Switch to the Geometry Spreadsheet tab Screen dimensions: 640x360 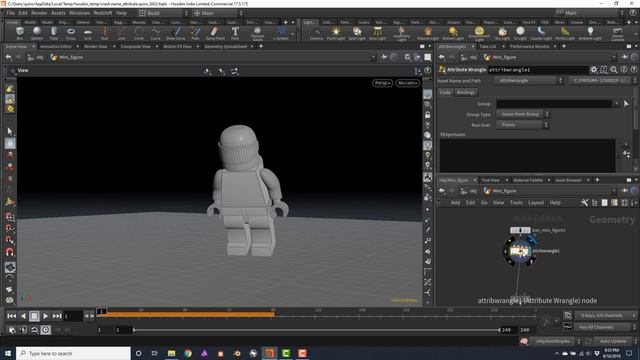(x=226, y=47)
